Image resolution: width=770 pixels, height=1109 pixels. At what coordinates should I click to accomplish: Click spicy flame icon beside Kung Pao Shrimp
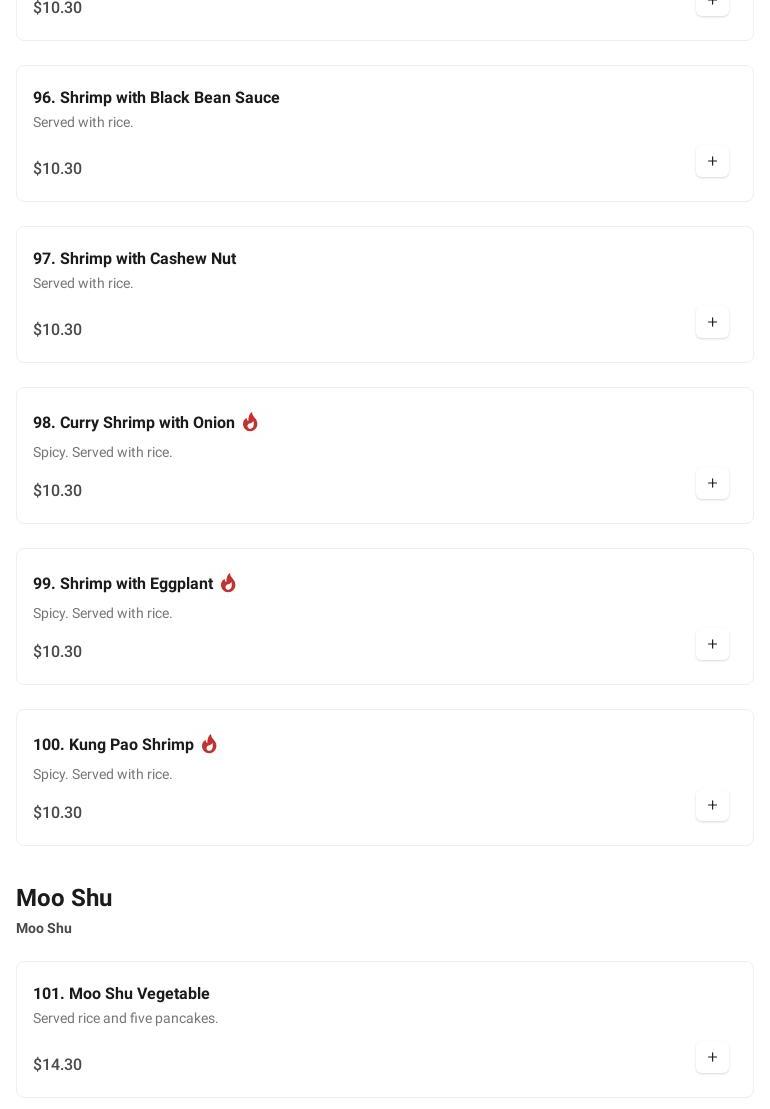click(209, 744)
